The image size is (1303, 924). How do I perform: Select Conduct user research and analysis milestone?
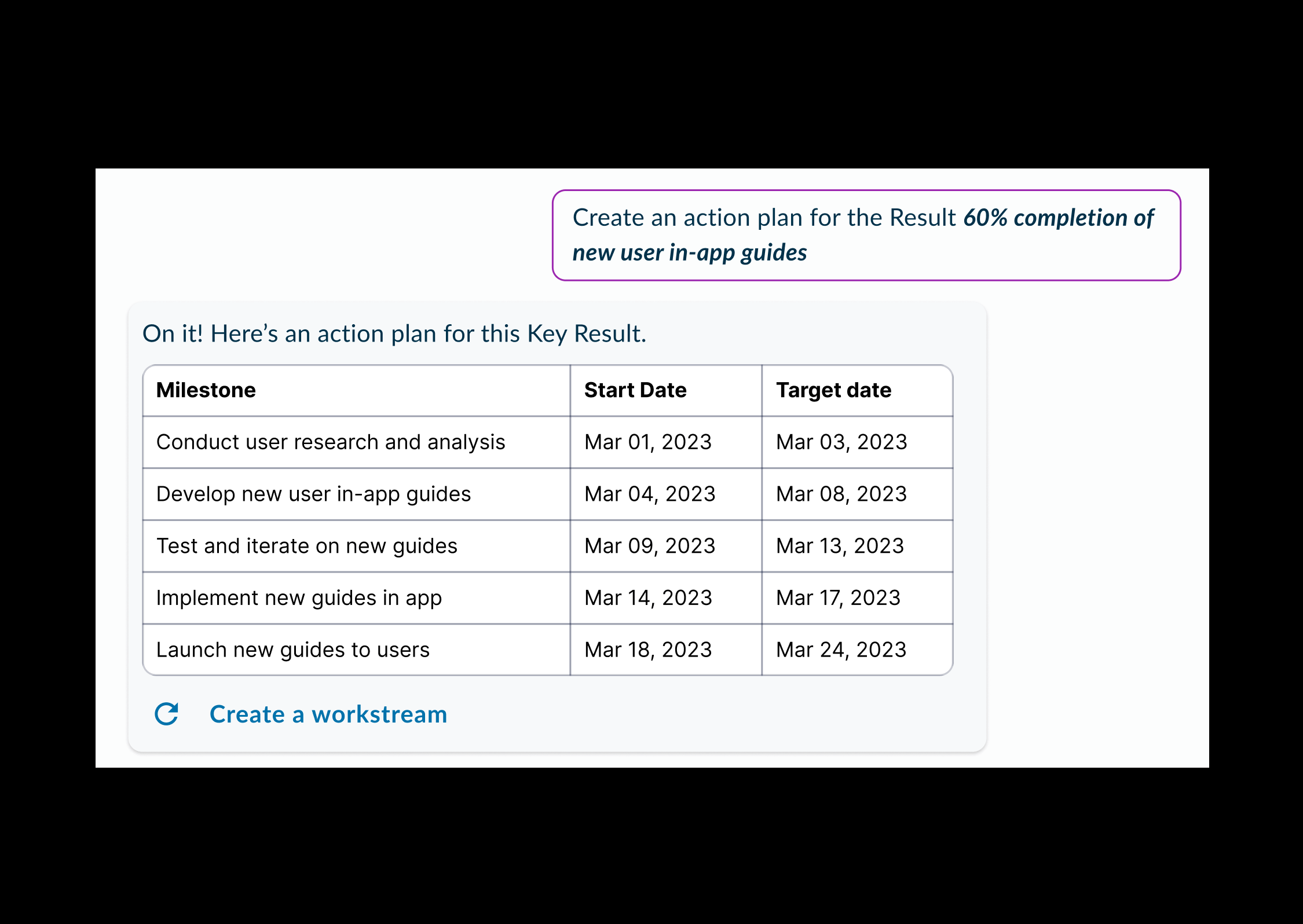[331, 442]
